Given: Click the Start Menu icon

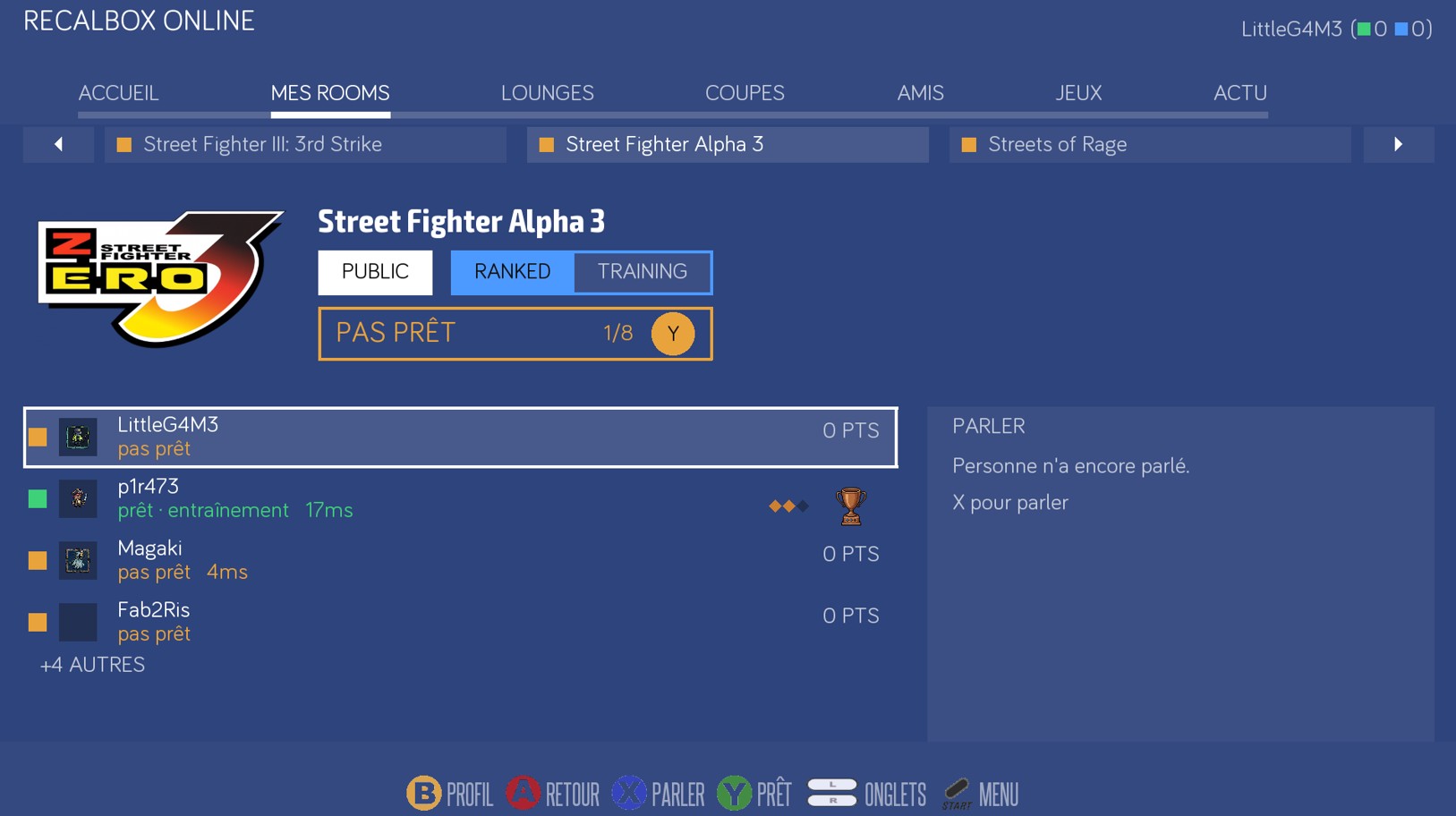Looking at the screenshot, I should pyautogui.click(x=957, y=794).
